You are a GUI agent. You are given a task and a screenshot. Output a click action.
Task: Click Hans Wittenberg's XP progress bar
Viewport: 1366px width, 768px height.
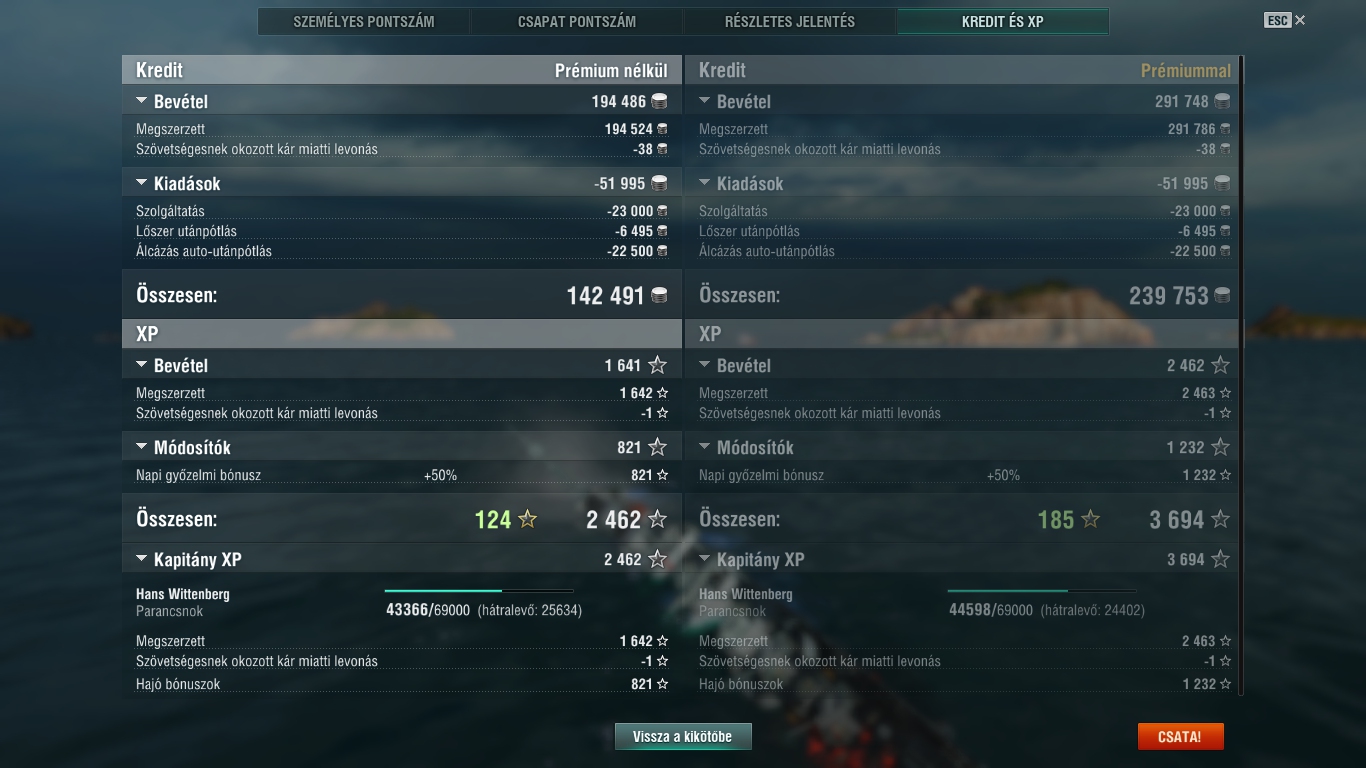click(x=479, y=591)
